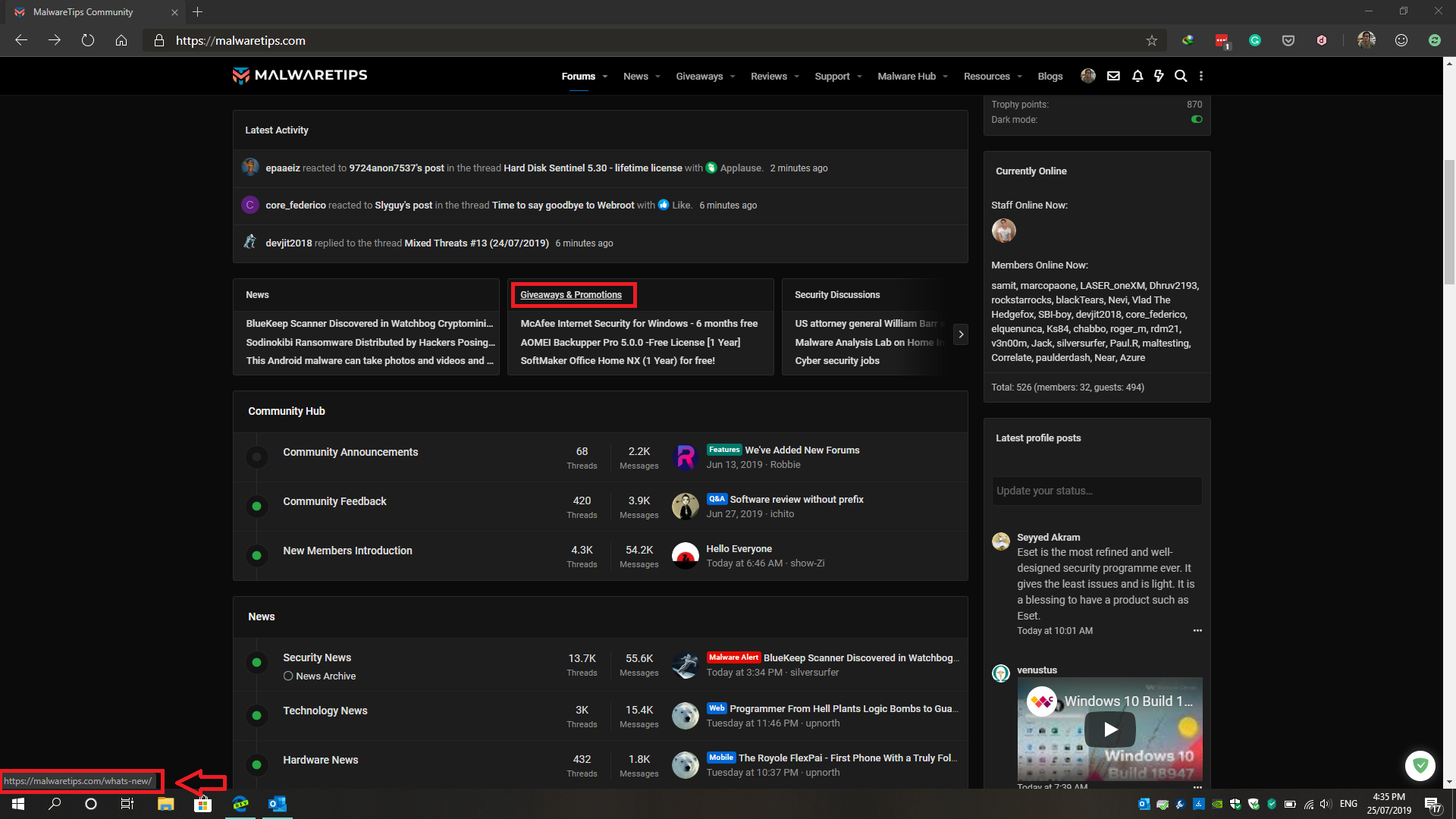The width and height of the screenshot is (1456, 819).
Task: Play the Windows 10 Build video
Action: (1110, 730)
